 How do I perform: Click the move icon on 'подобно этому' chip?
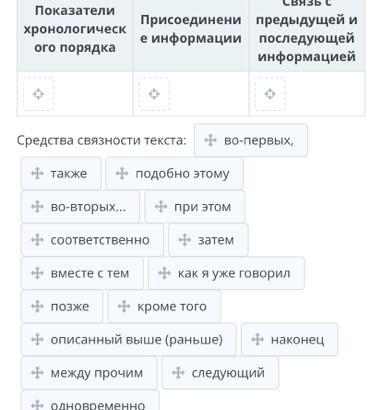click(x=122, y=173)
